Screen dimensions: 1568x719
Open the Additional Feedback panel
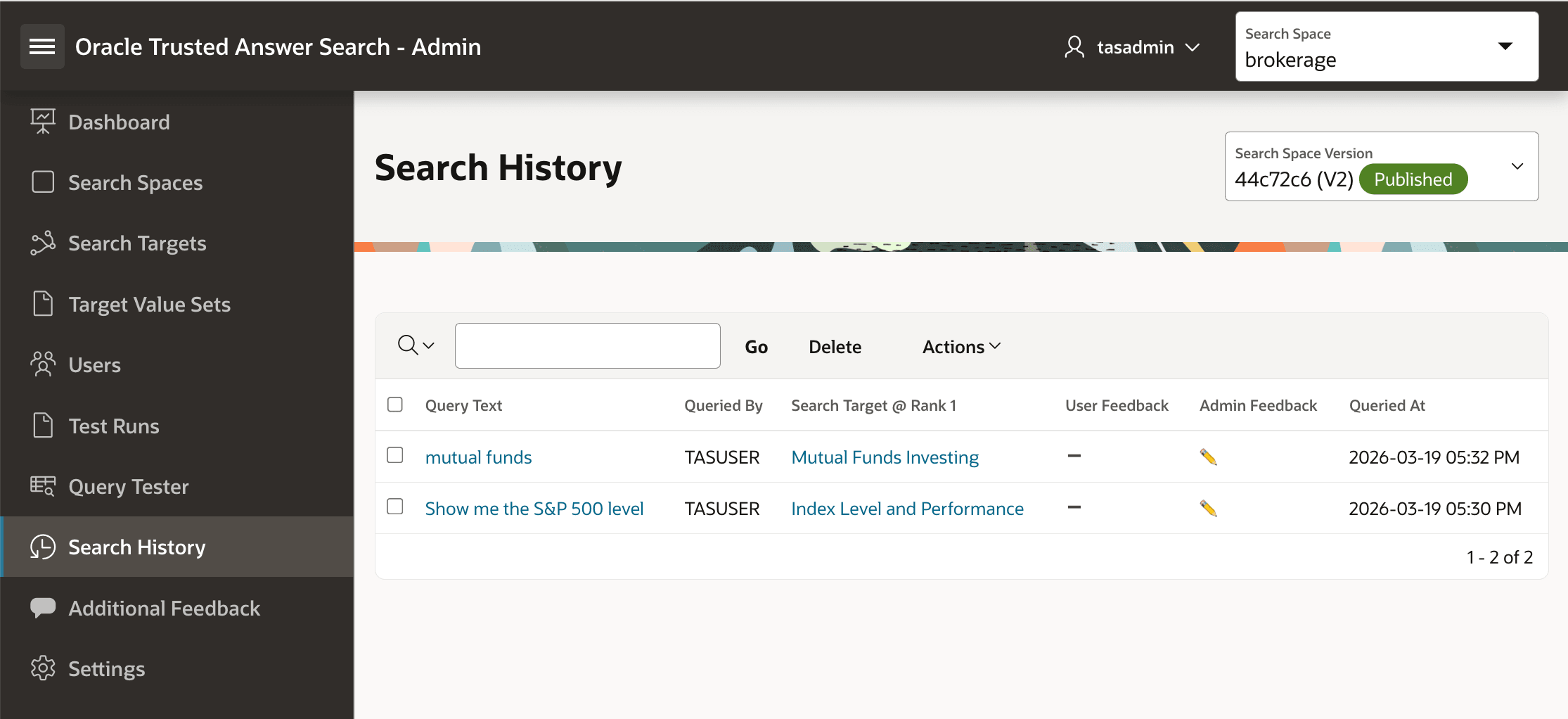(x=164, y=608)
